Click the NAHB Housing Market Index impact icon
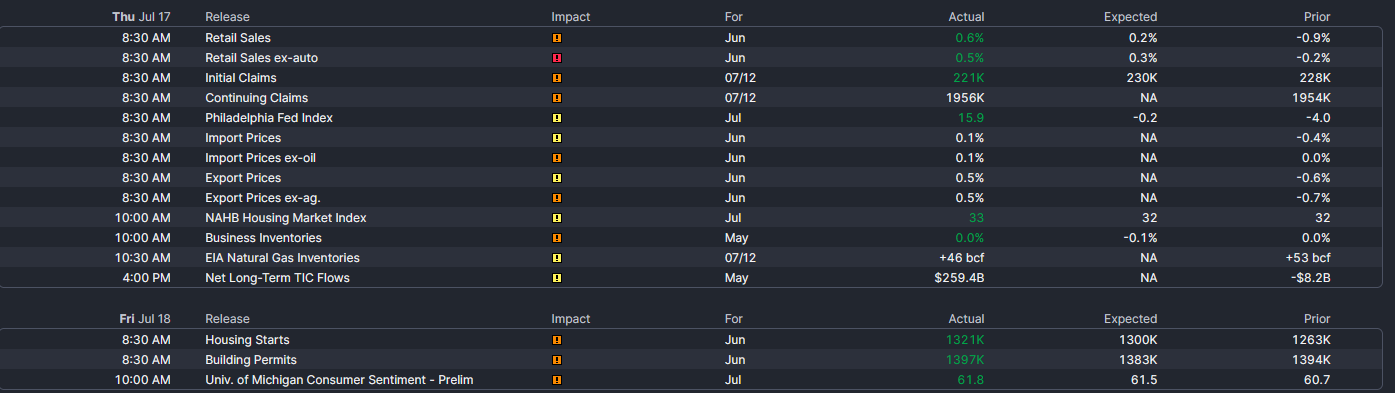 (557, 218)
